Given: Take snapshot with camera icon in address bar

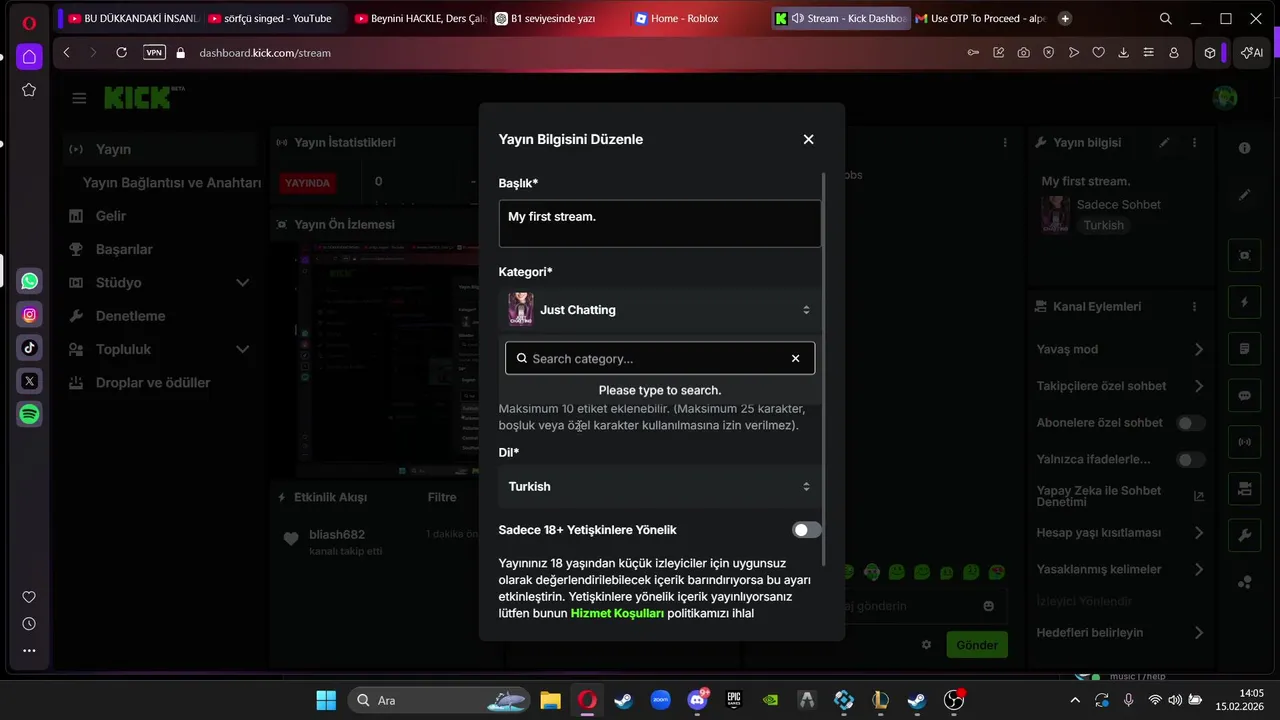Looking at the screenshot, I should tap(1023, 52).
